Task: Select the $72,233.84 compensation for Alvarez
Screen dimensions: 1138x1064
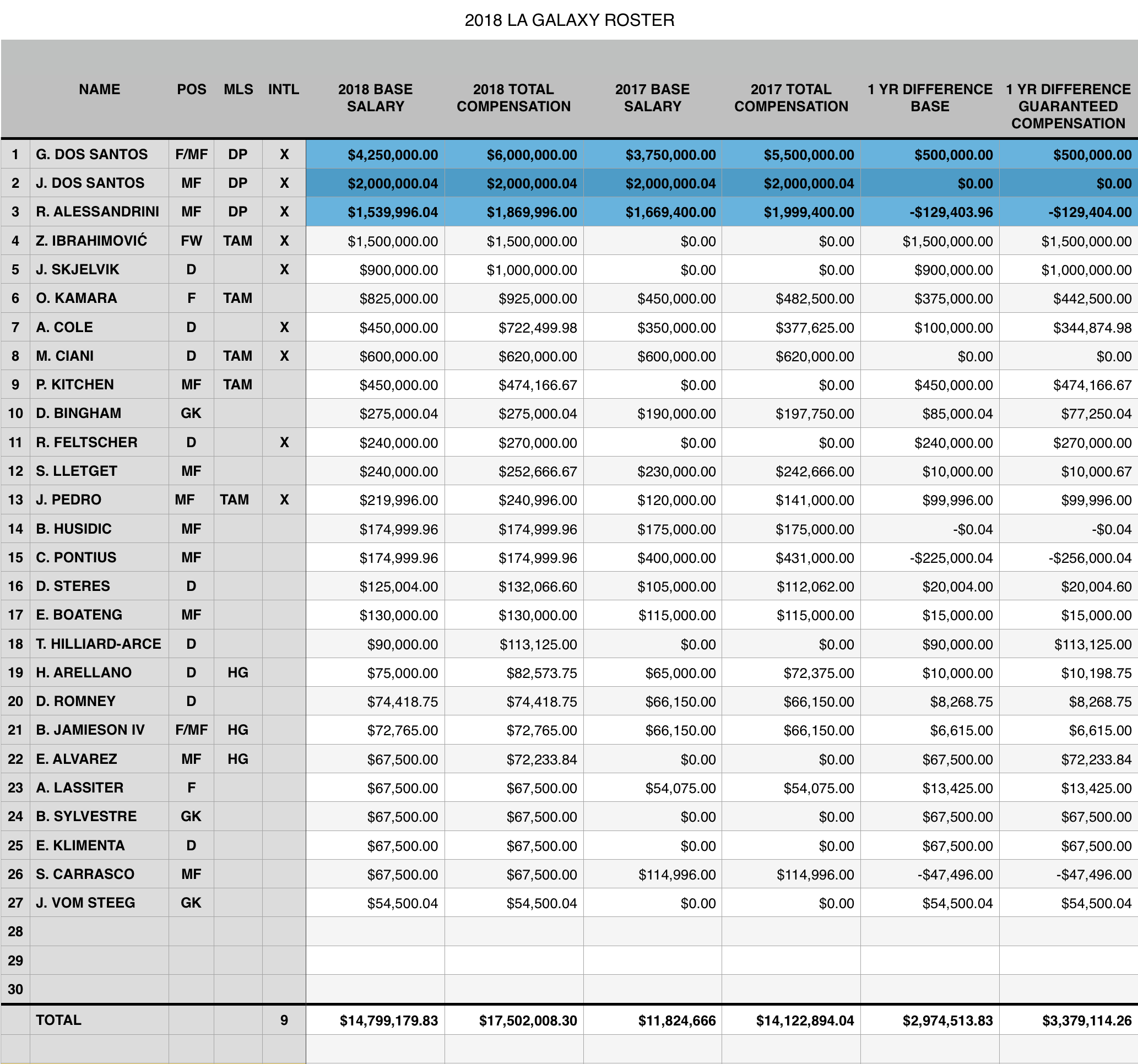Action: click(x=514, y=759)
